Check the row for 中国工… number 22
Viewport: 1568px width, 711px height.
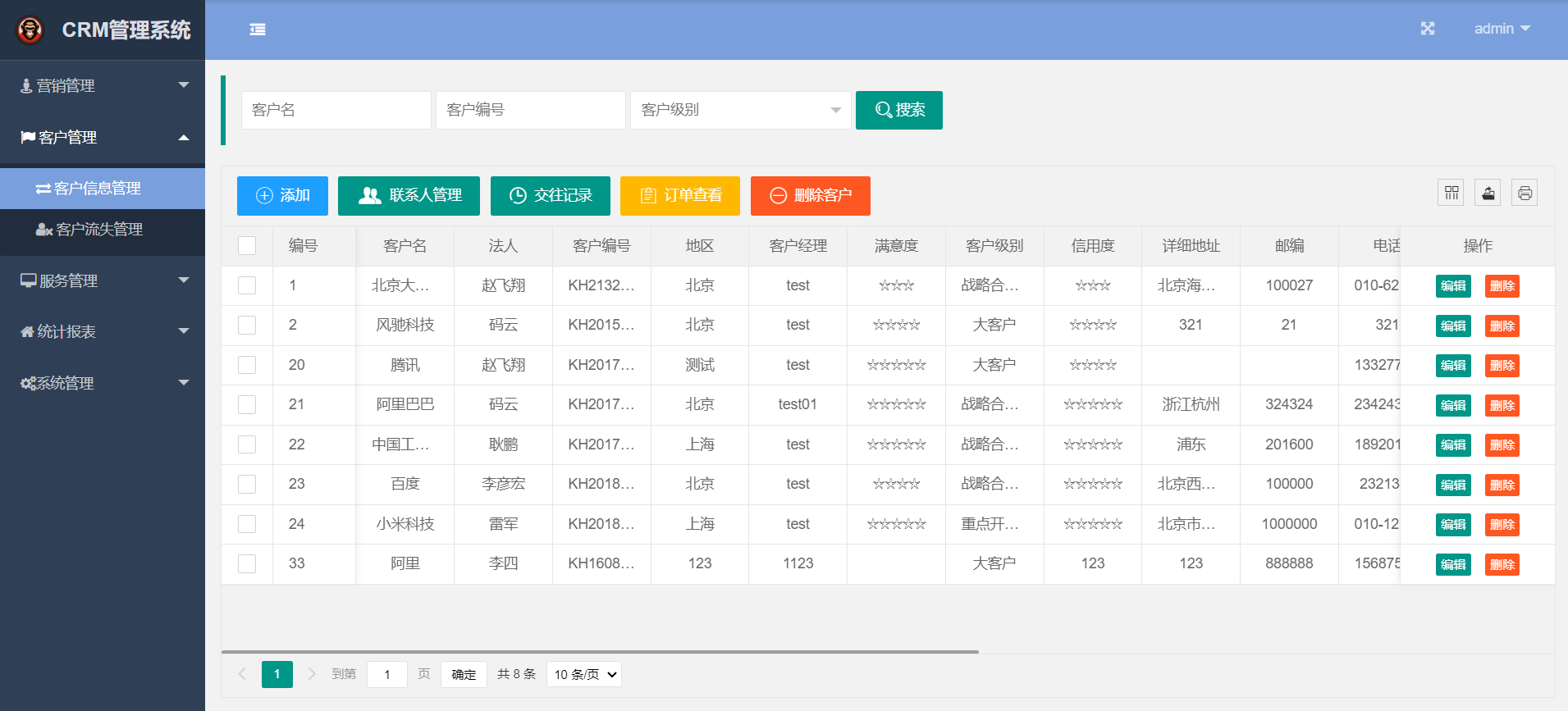[x=247, y=444]
